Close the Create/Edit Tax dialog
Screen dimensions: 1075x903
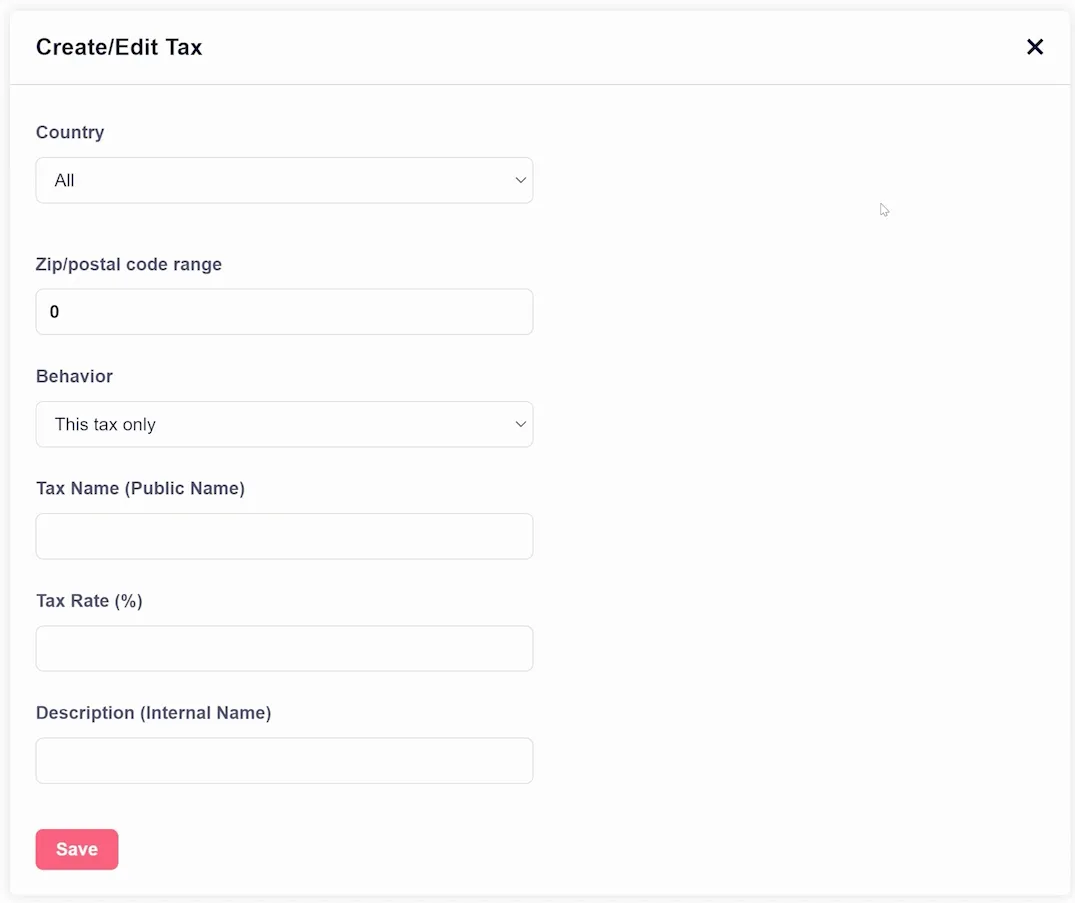1035,47
